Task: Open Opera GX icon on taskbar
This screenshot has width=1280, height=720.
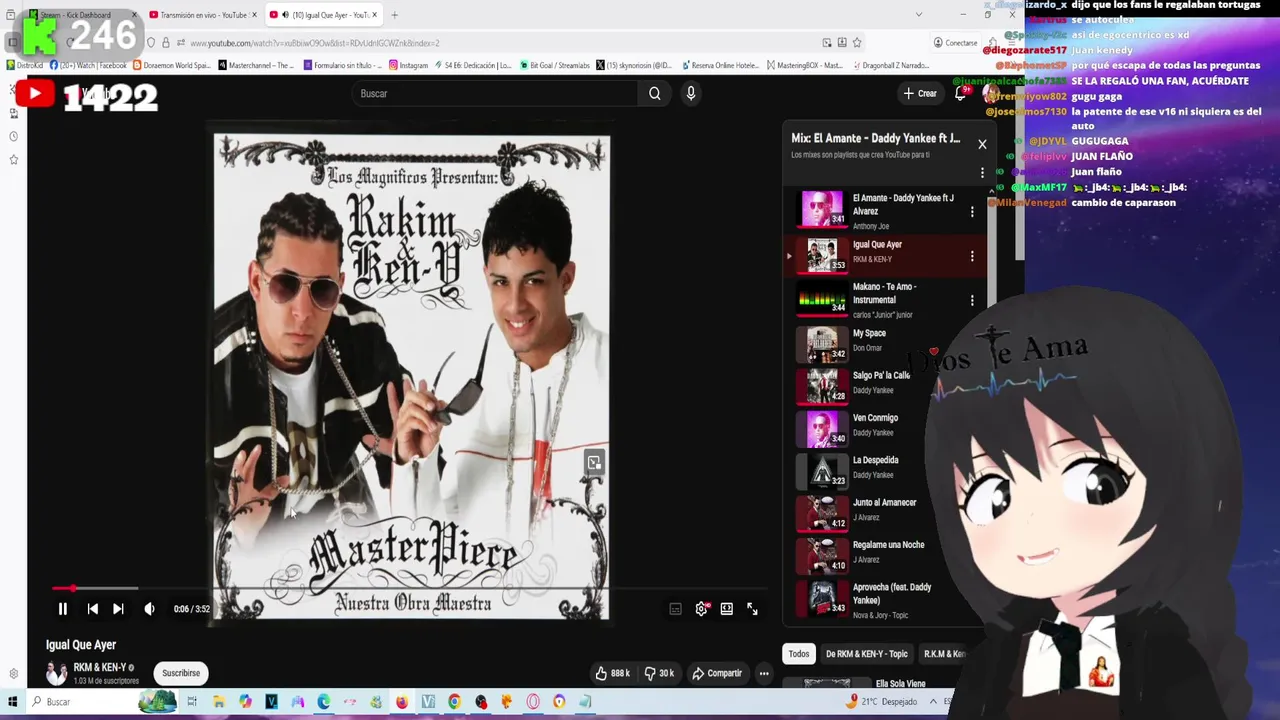Action: (x=533, y=702)
